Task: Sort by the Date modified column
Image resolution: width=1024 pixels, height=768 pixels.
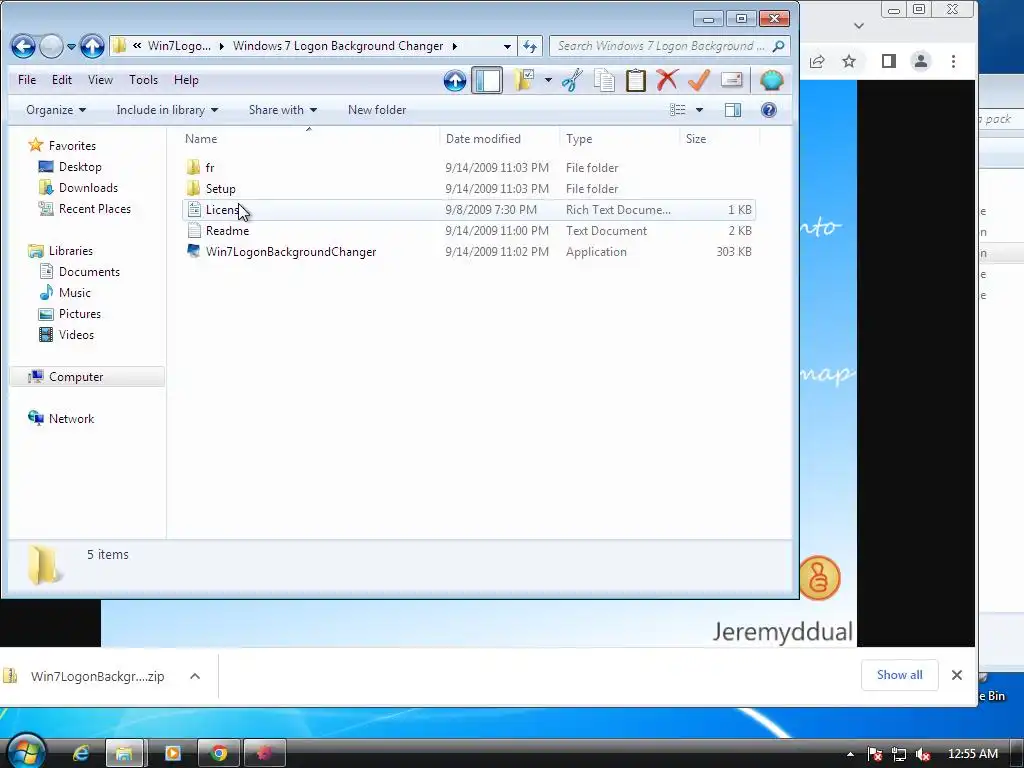Action: [x=500, y=138]
